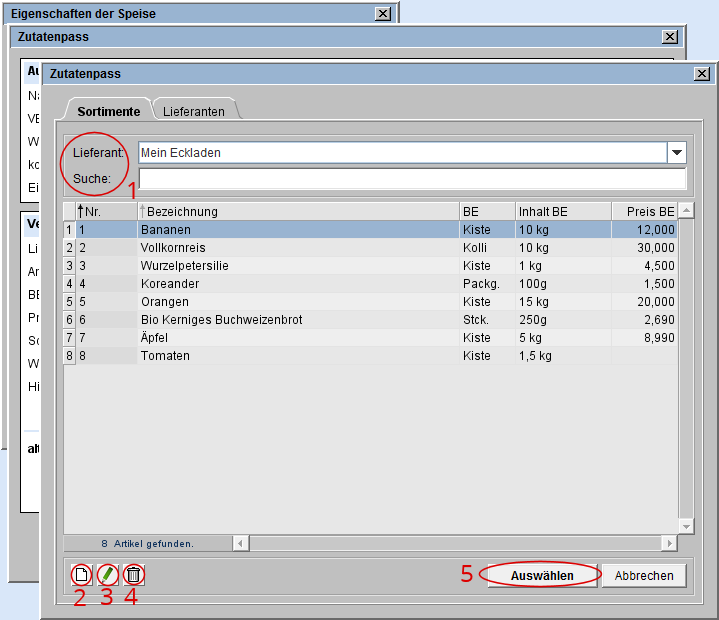Click the Abbrechen button
The width and height of the screenshot is (719, 620).
644,576
